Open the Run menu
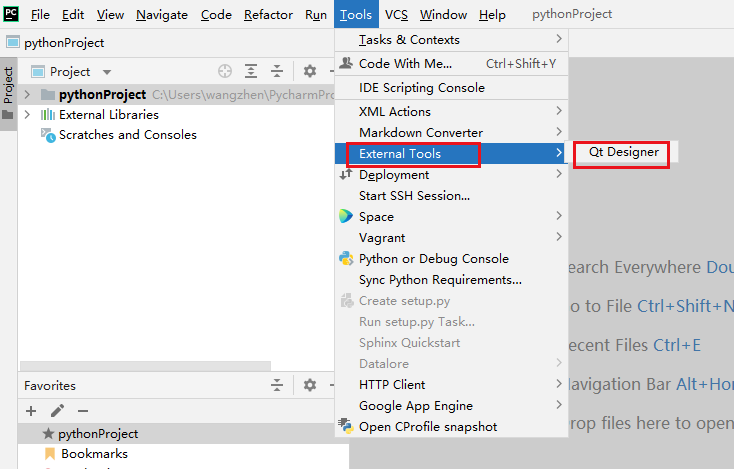The image size is (734, 469). pos(316,15)
